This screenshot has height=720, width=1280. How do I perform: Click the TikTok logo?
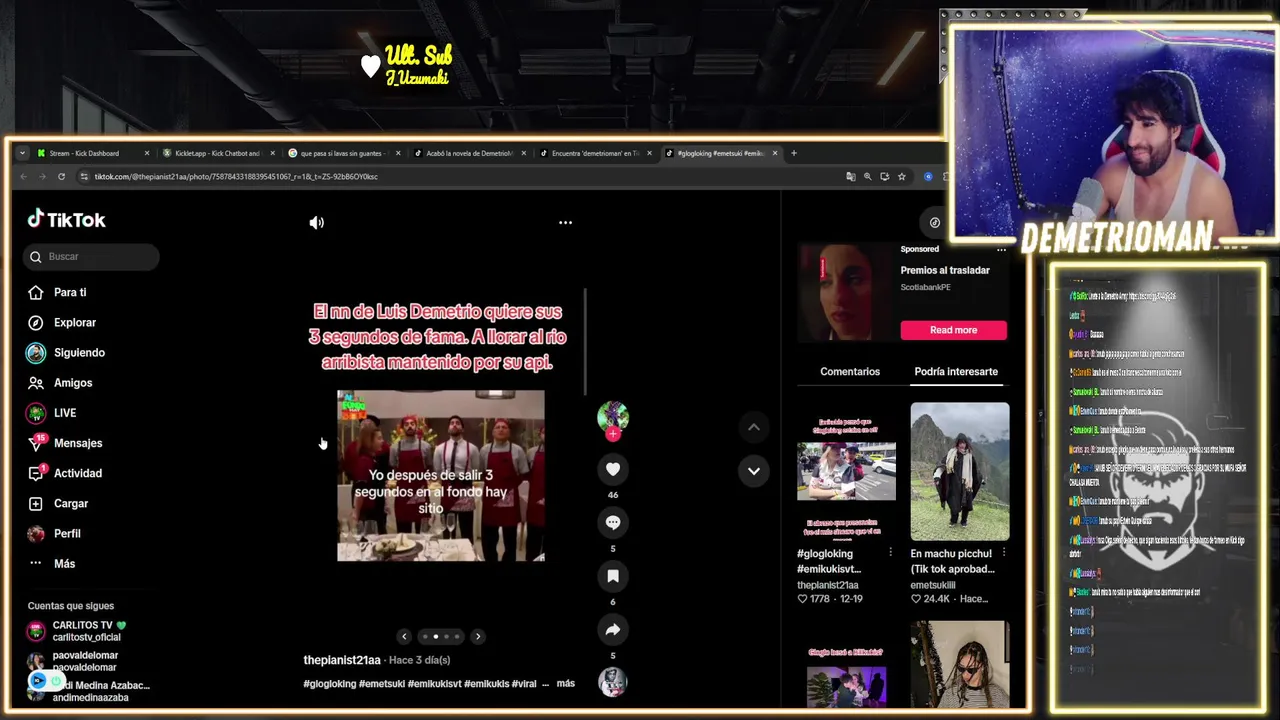[66, 220]
